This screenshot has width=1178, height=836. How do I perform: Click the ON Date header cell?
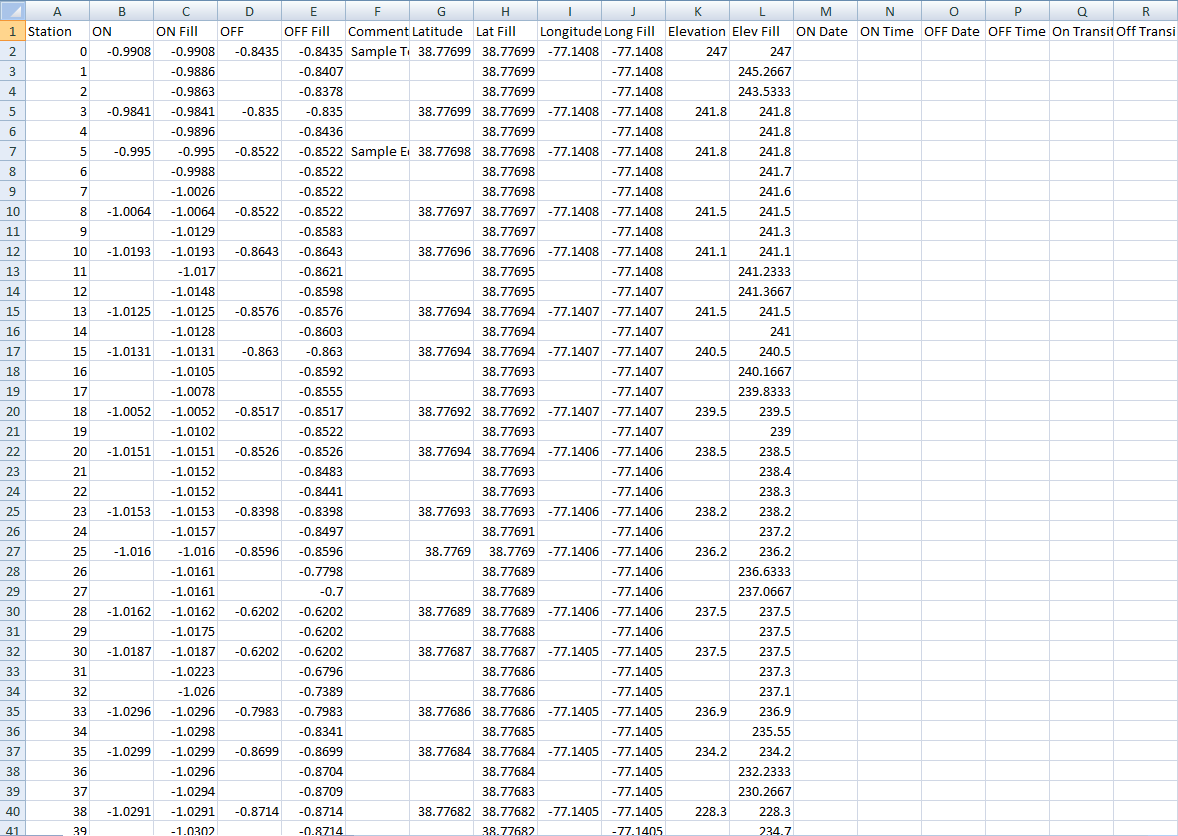pyautogui.click(x=825, y=31)
